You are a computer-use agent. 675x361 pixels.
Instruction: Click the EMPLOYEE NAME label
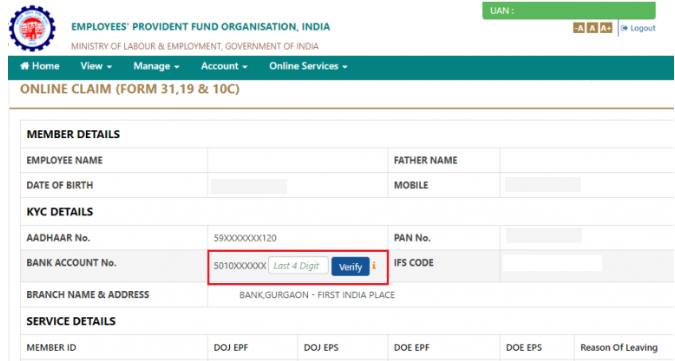[x=65, y=160]
